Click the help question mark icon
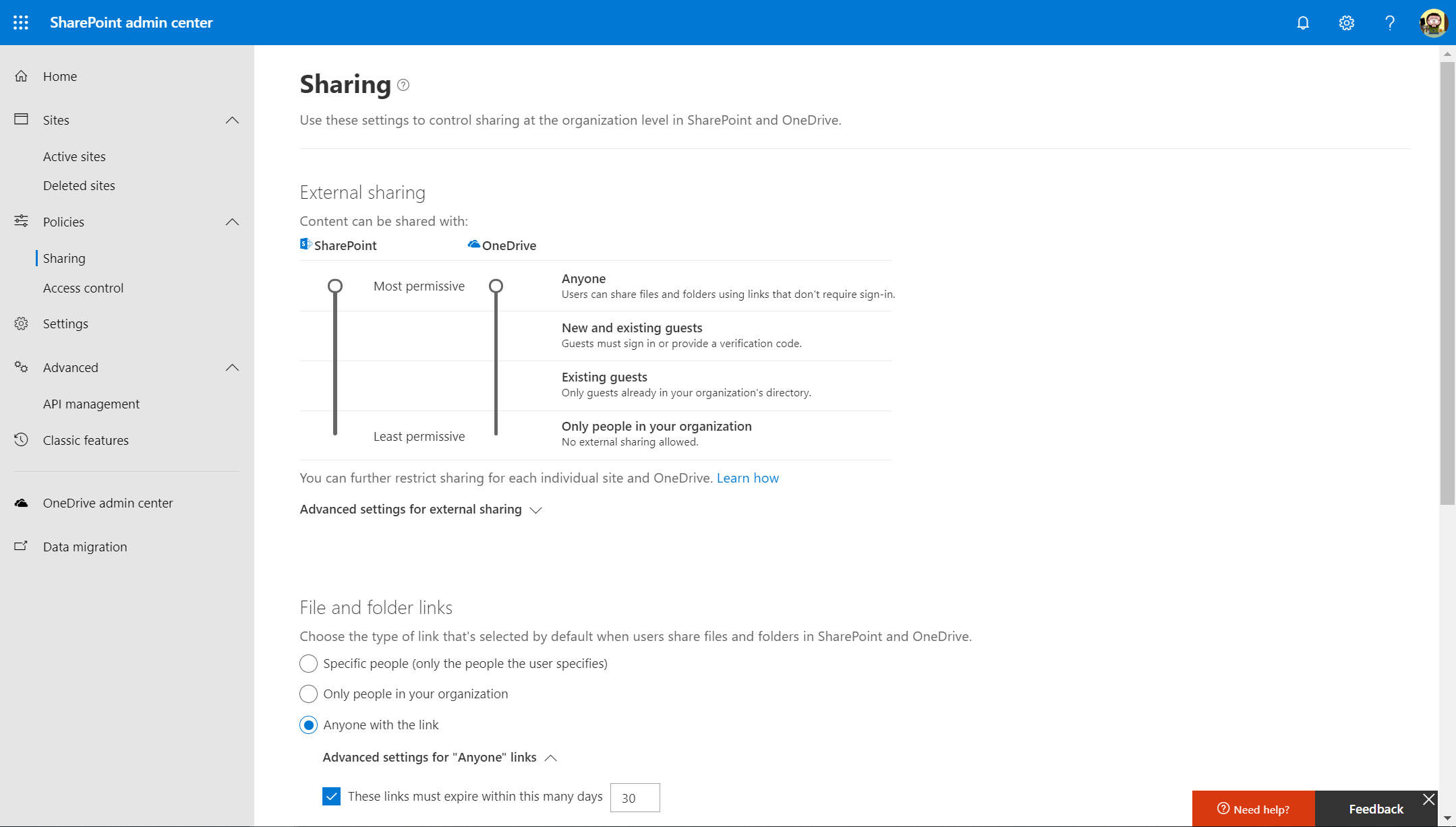Viewport: 1456px width, 827px height. (1389, 23)
